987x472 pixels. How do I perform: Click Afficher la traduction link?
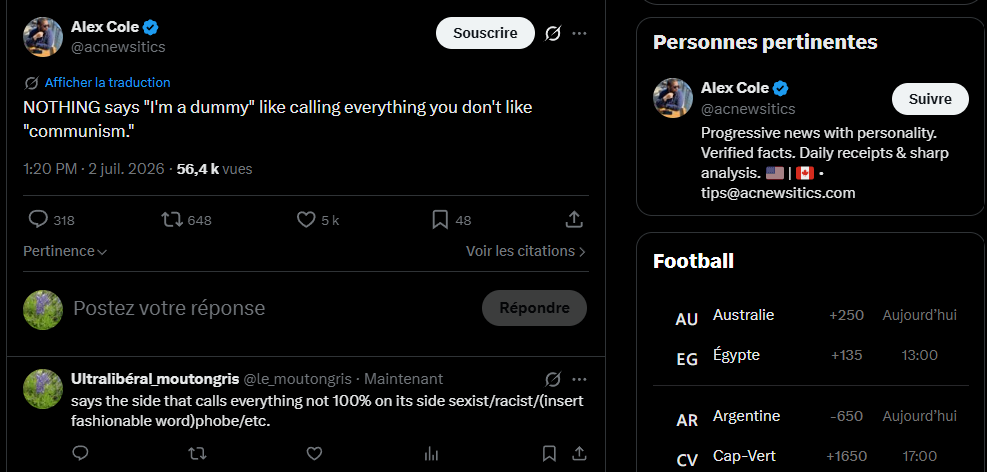coord(107,82)
